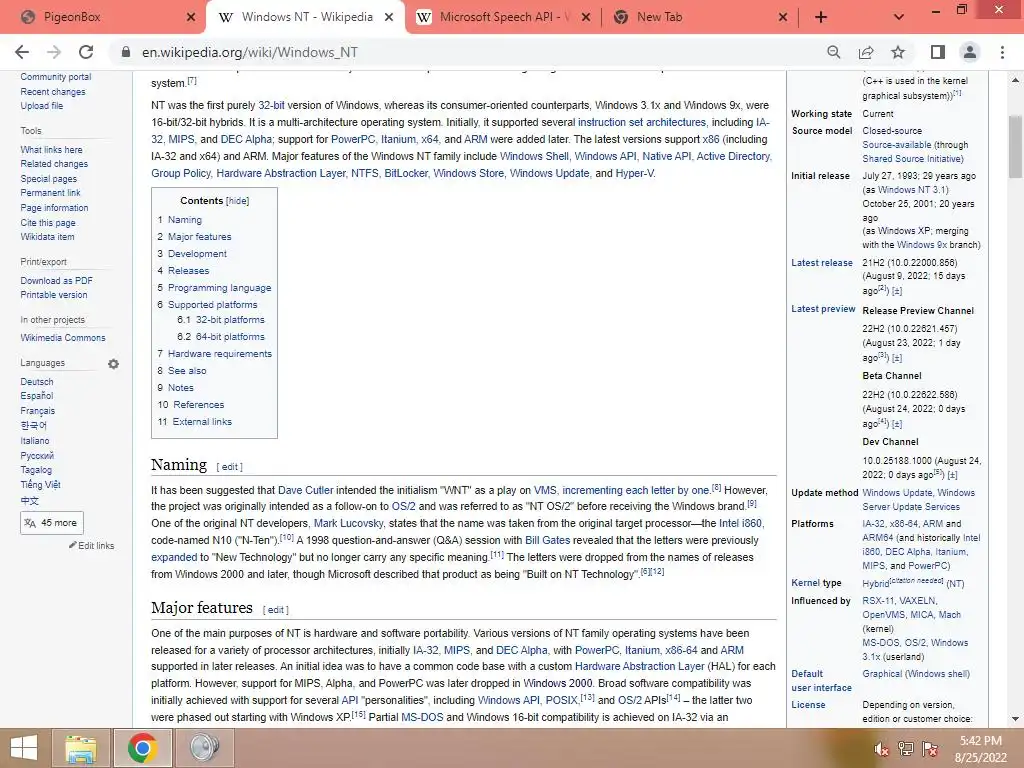
Task: Reload the Wikipedia page
Action: pos(86,52)
